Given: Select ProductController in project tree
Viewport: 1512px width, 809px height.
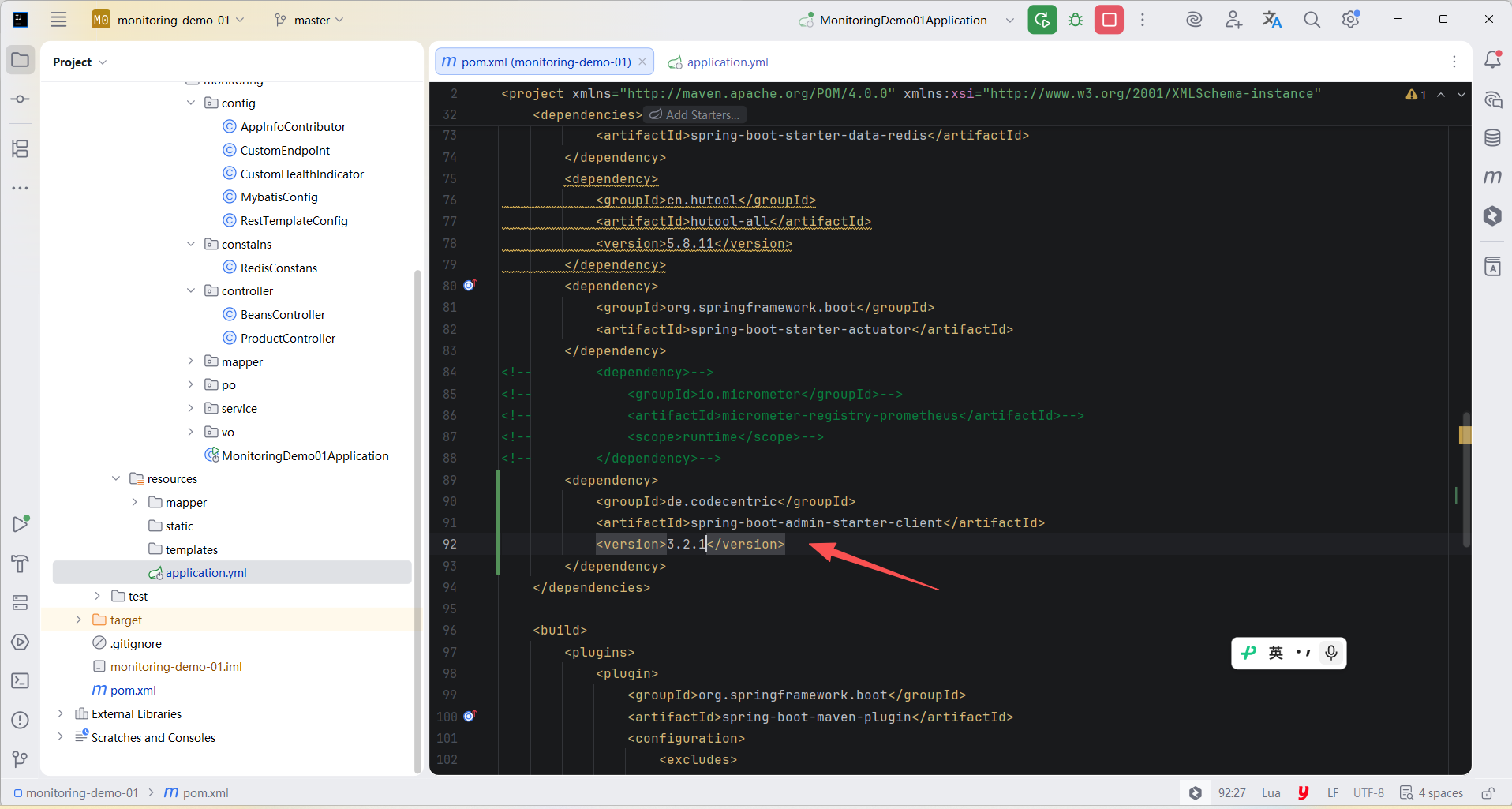Looking at the screenshot, I should (x=288, y=338).
